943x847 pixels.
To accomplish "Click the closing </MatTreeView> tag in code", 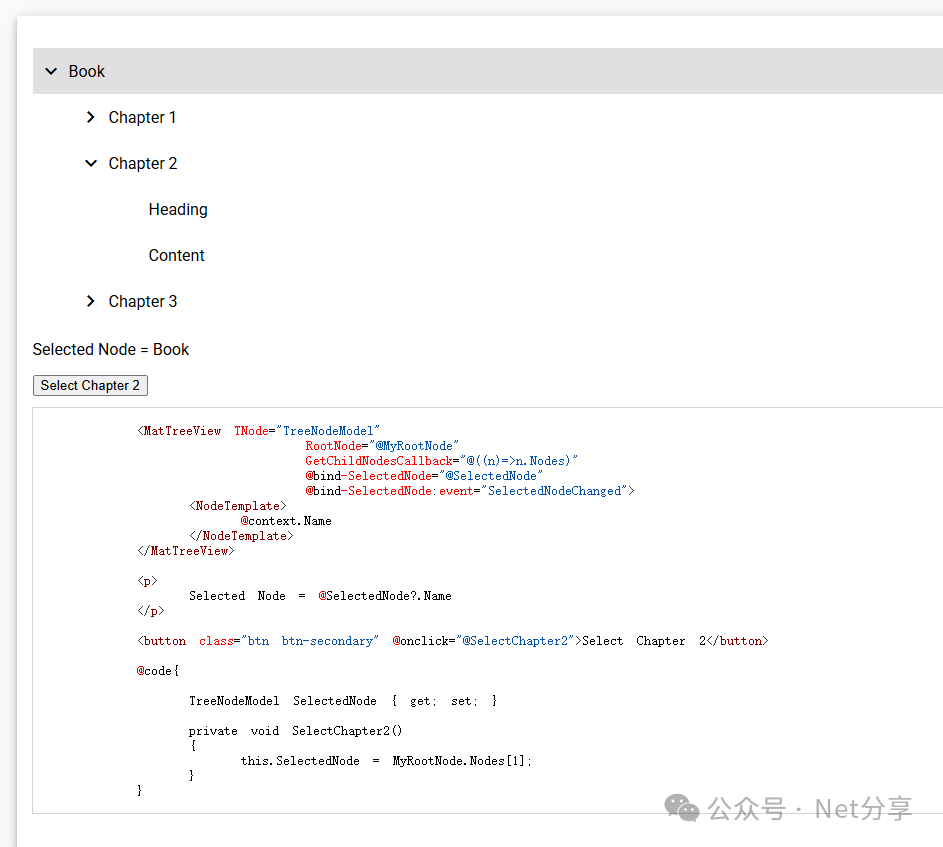I will (186, 551).
